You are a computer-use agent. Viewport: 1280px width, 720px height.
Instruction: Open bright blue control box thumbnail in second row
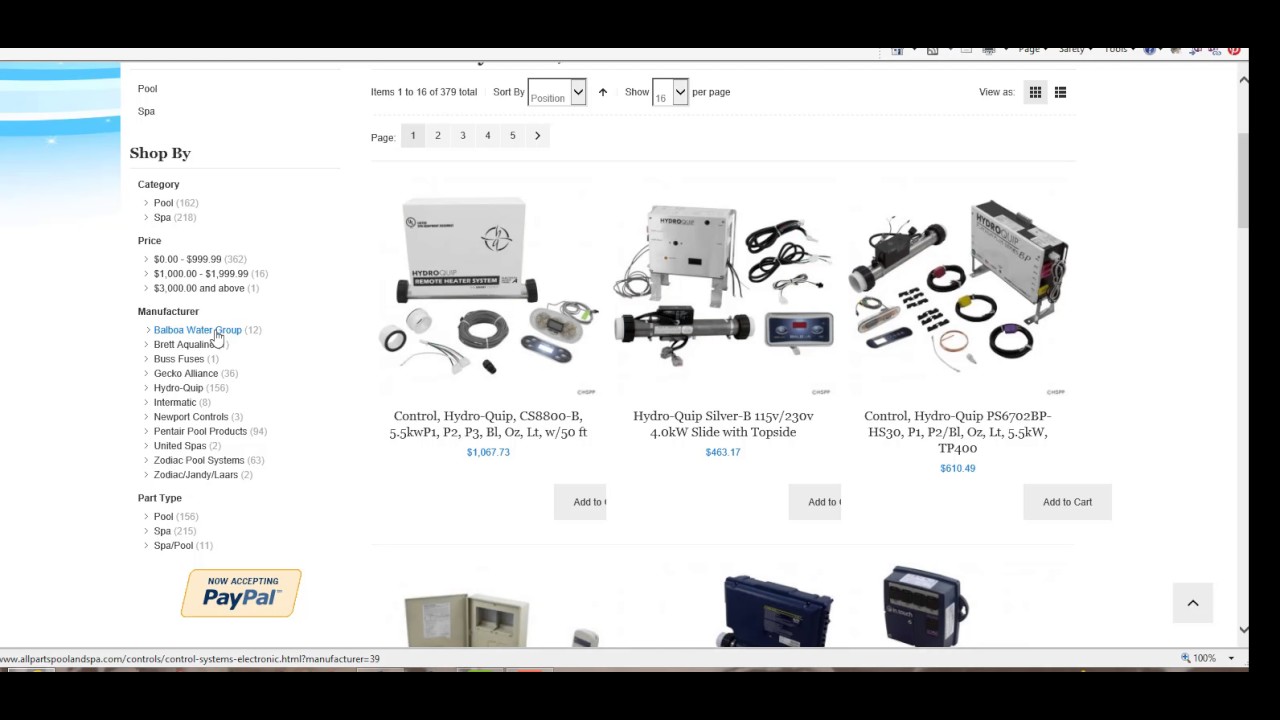[778, 610]
